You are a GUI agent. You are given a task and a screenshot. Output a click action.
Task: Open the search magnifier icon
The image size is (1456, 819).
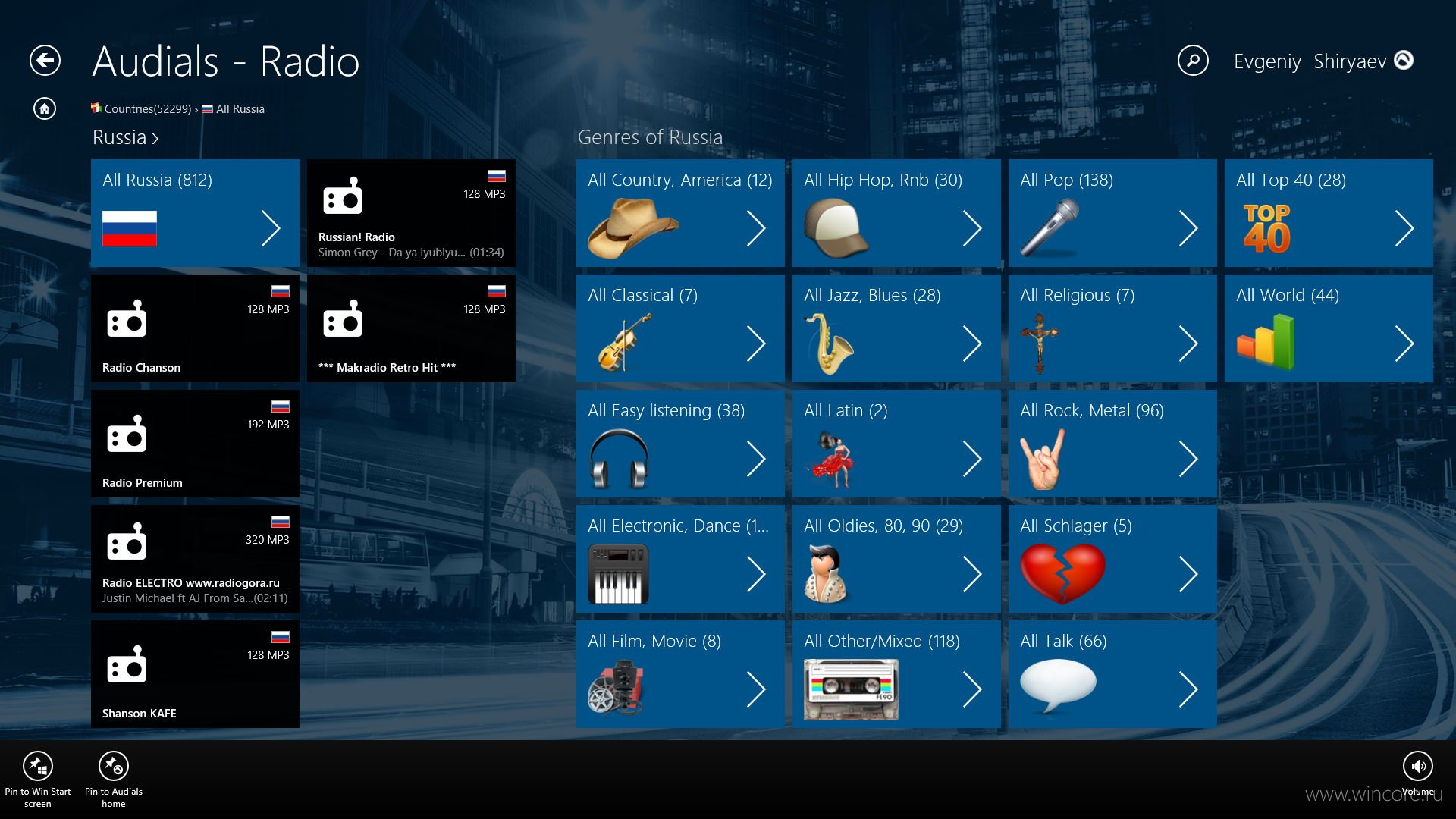coord(1193,61)
